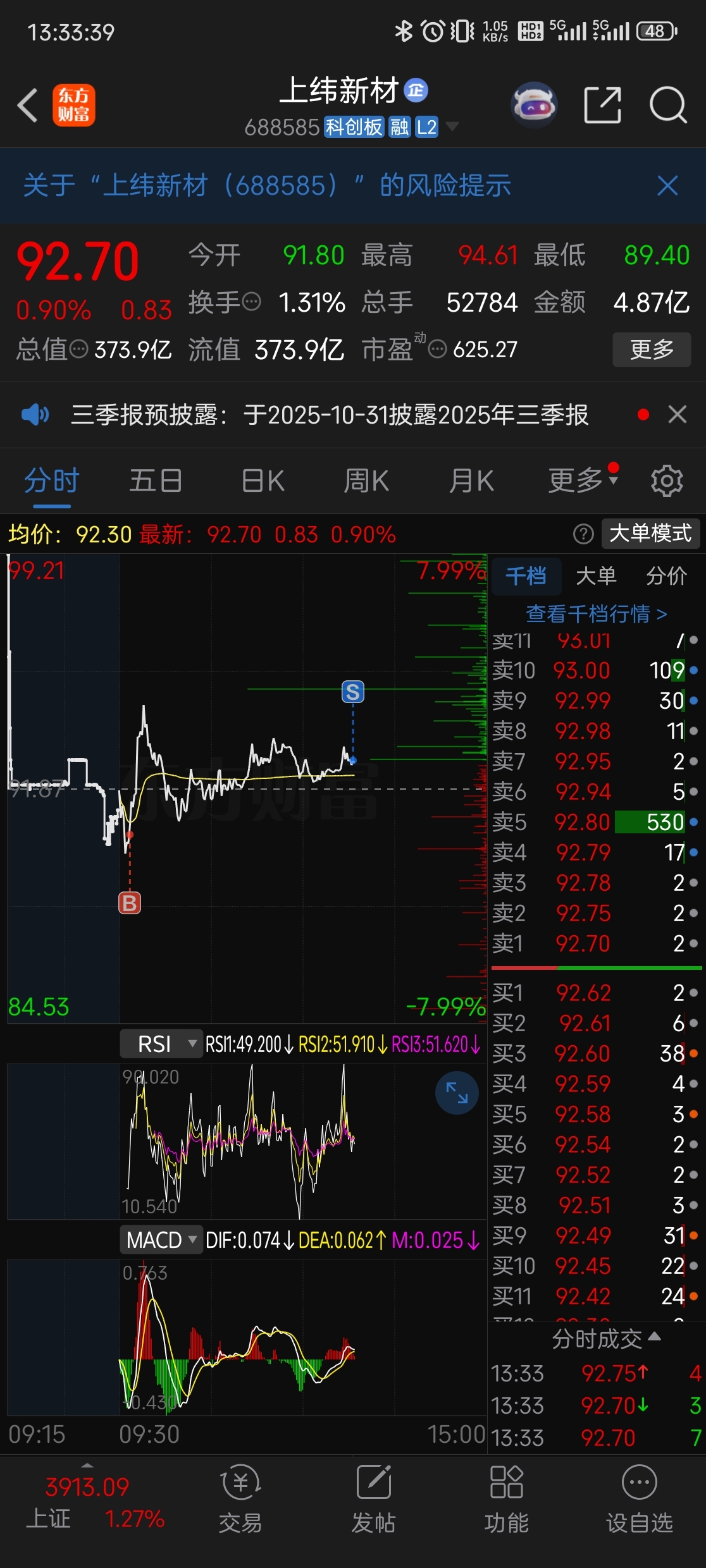
Task: Switch to the 分价 tab
Action: [x=666, y=576]
